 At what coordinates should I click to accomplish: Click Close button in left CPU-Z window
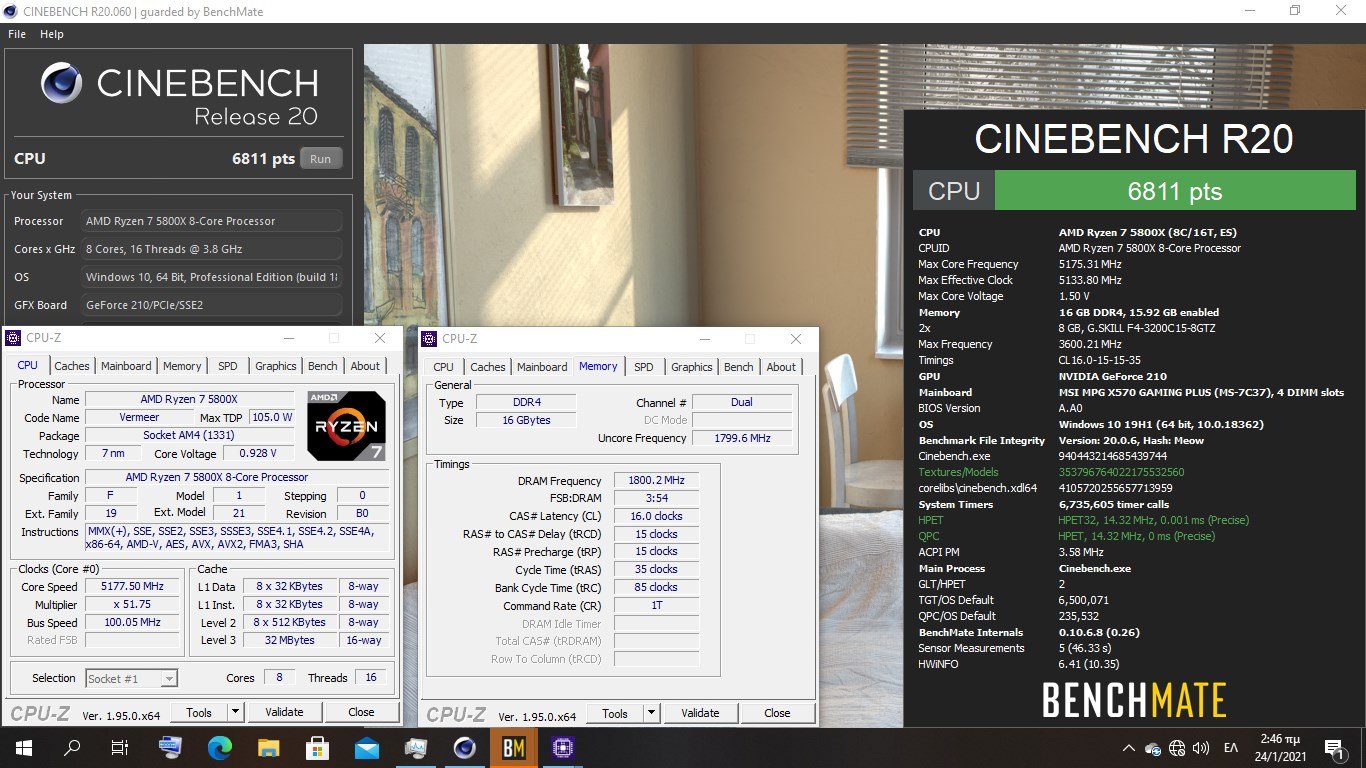pos(361,712)
